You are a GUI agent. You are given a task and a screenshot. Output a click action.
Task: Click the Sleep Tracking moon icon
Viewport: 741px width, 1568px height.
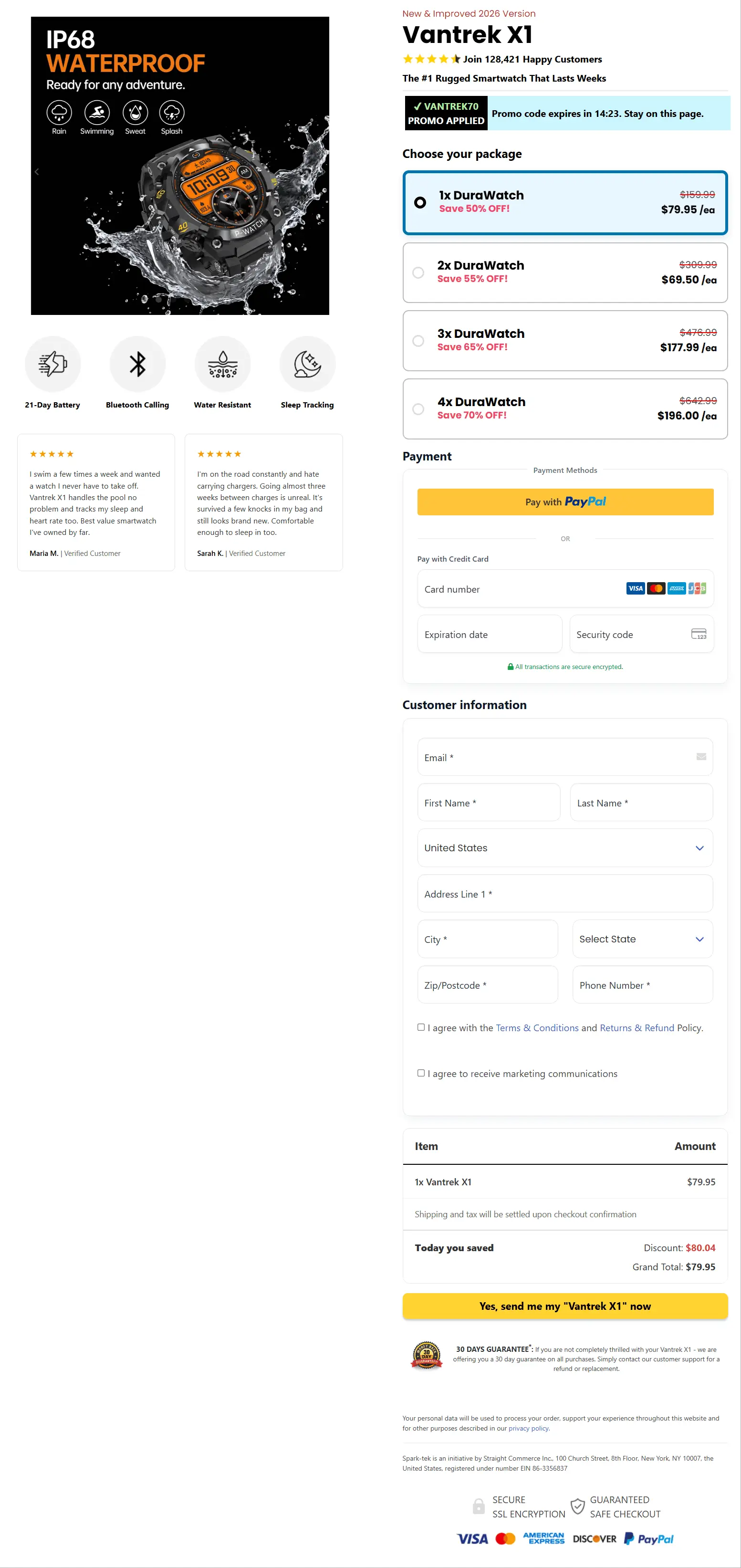pos(307,364)
